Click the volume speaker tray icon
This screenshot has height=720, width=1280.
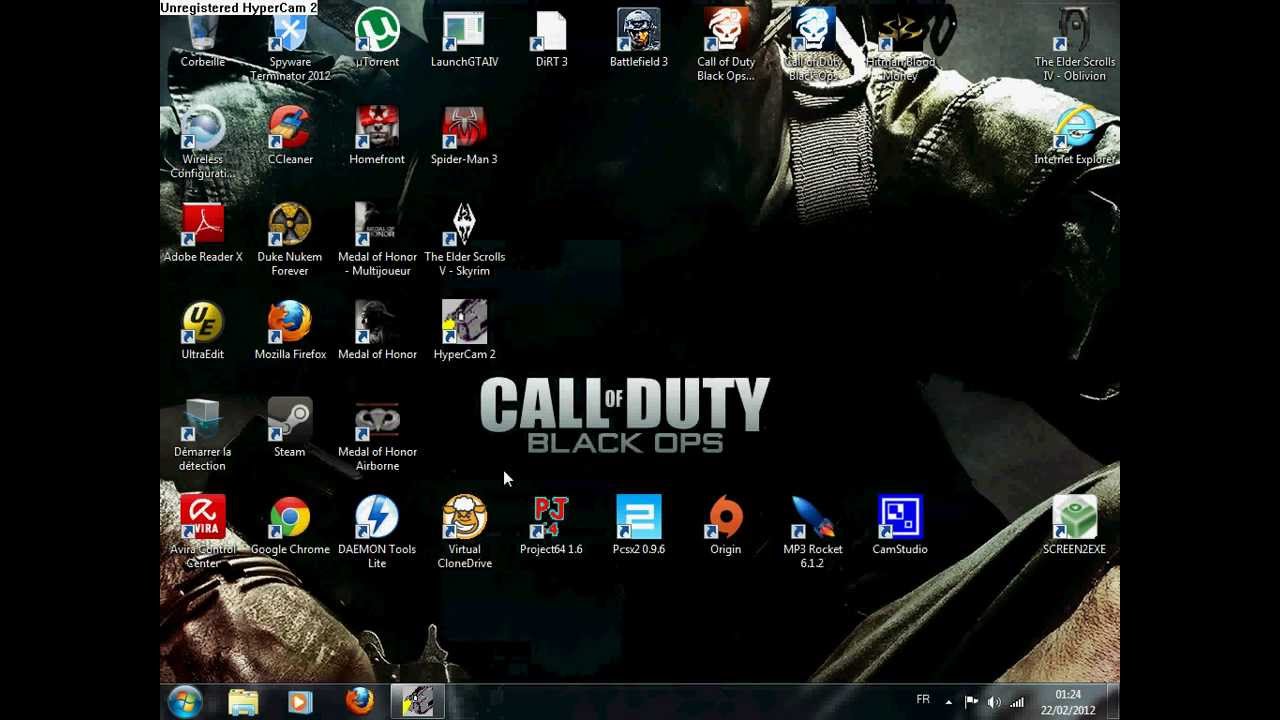click(x=994, y=702)
